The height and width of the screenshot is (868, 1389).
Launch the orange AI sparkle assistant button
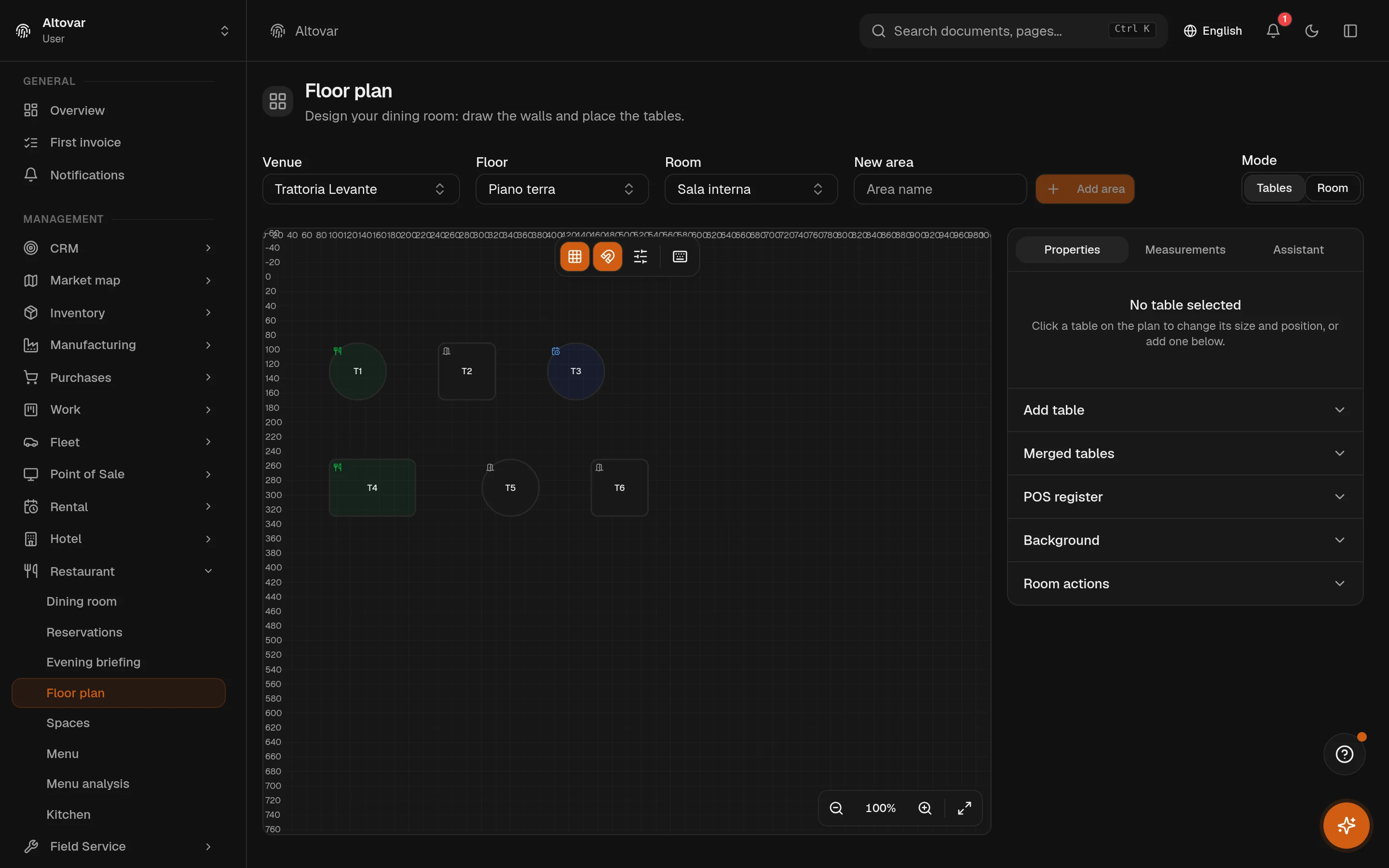1346,826
